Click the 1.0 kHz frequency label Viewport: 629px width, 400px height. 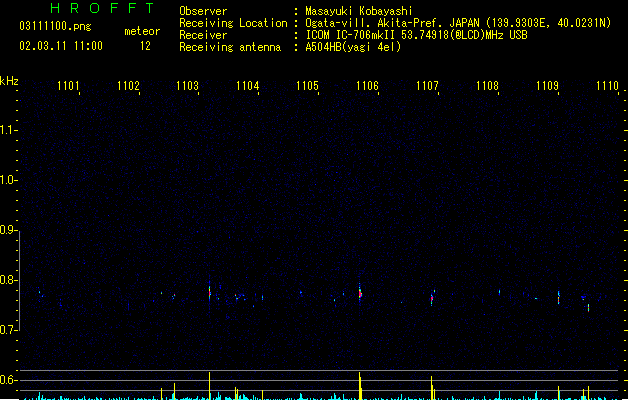(x=7, y=180)
